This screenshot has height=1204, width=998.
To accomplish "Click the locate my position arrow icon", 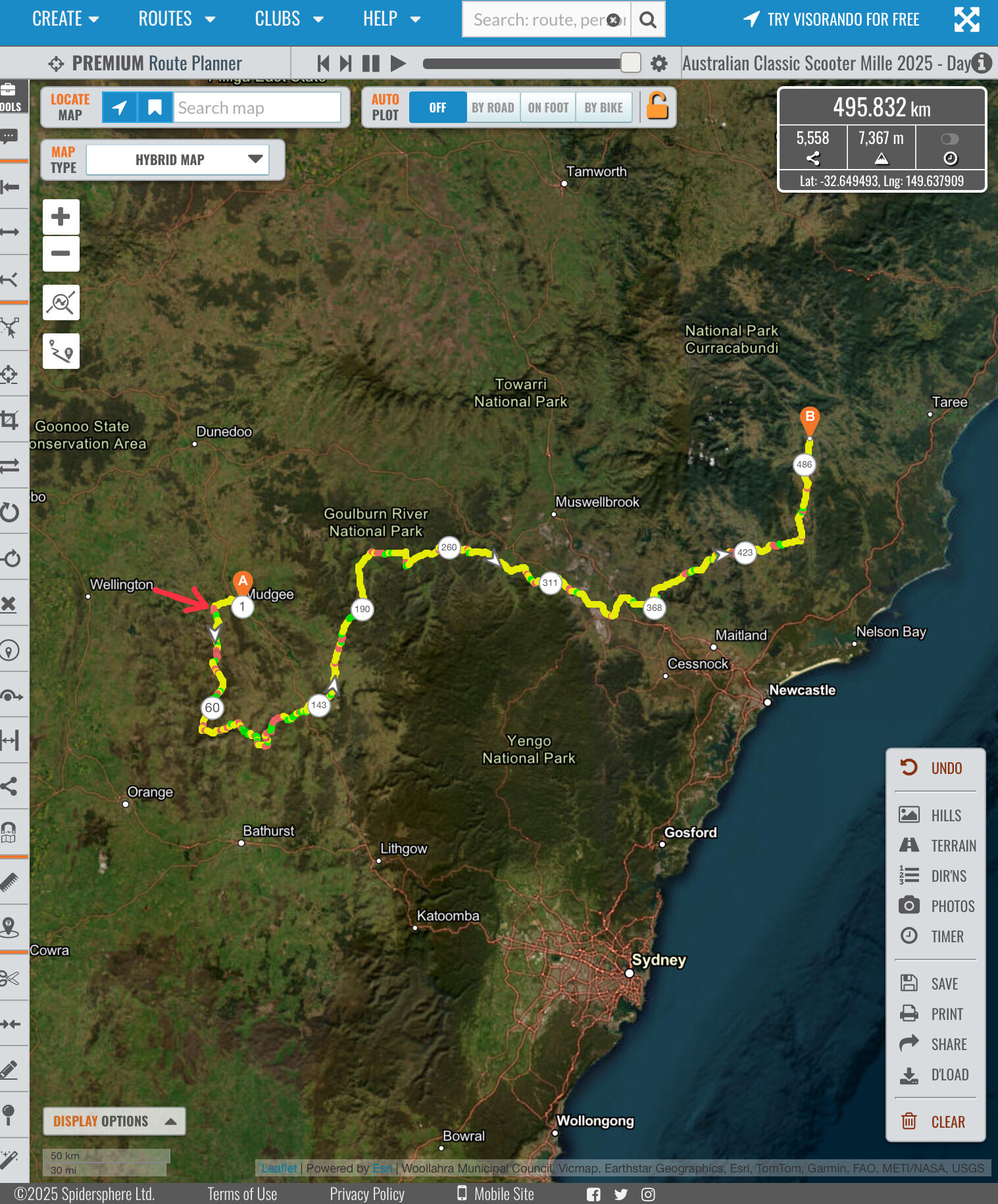I will click(119, 108).
